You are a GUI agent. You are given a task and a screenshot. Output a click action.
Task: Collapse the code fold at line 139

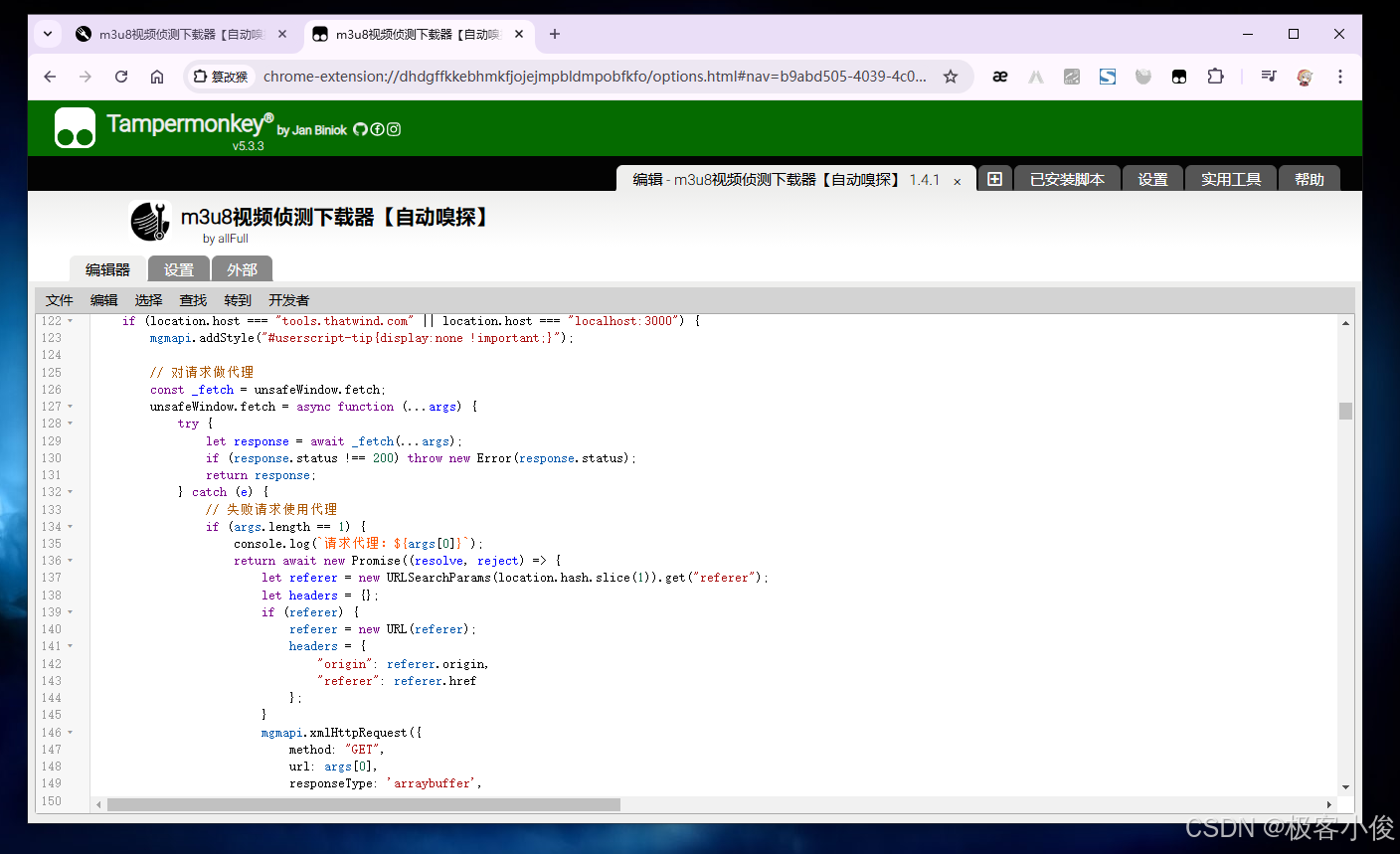(71, 612)
